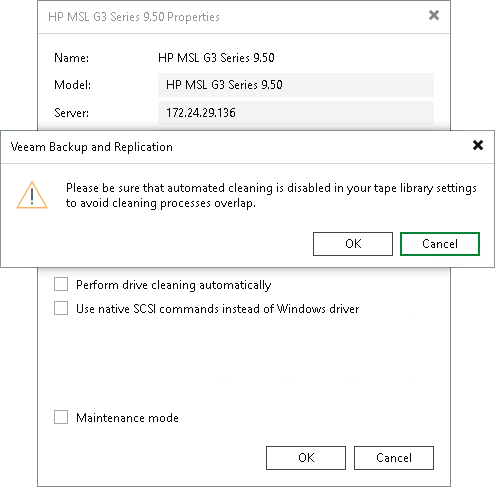Tick Use native SCSI commands checkbox

(61, 308)
